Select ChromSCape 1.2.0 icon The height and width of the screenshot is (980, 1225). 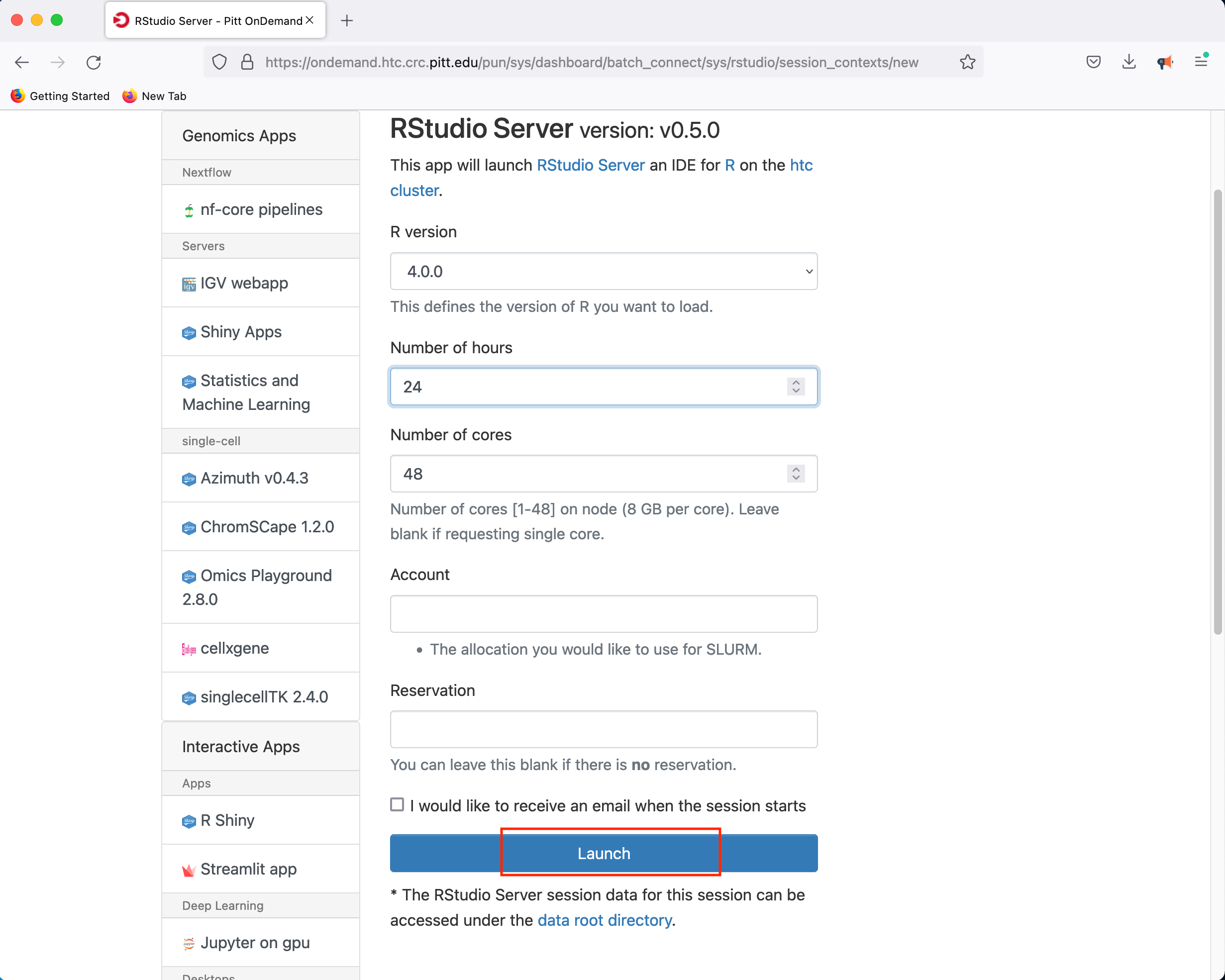[x=189, y=527]
